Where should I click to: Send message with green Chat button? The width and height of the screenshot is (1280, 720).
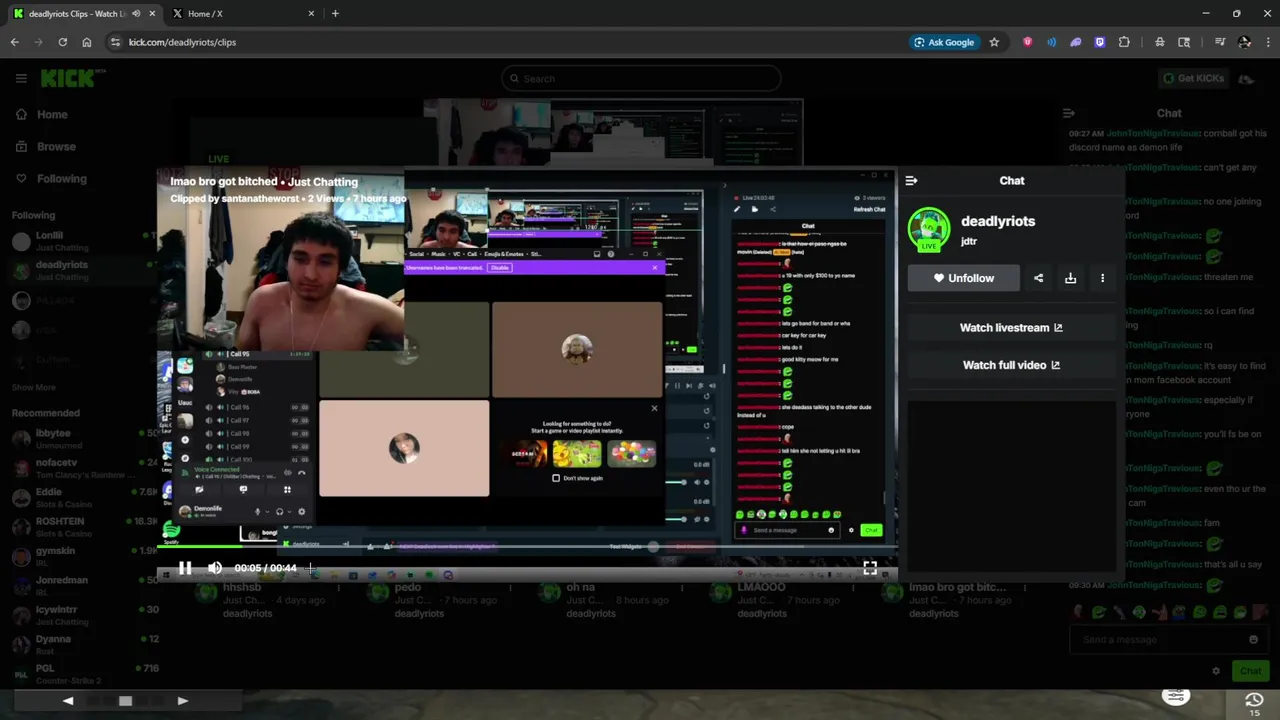tap(1251, 671)
